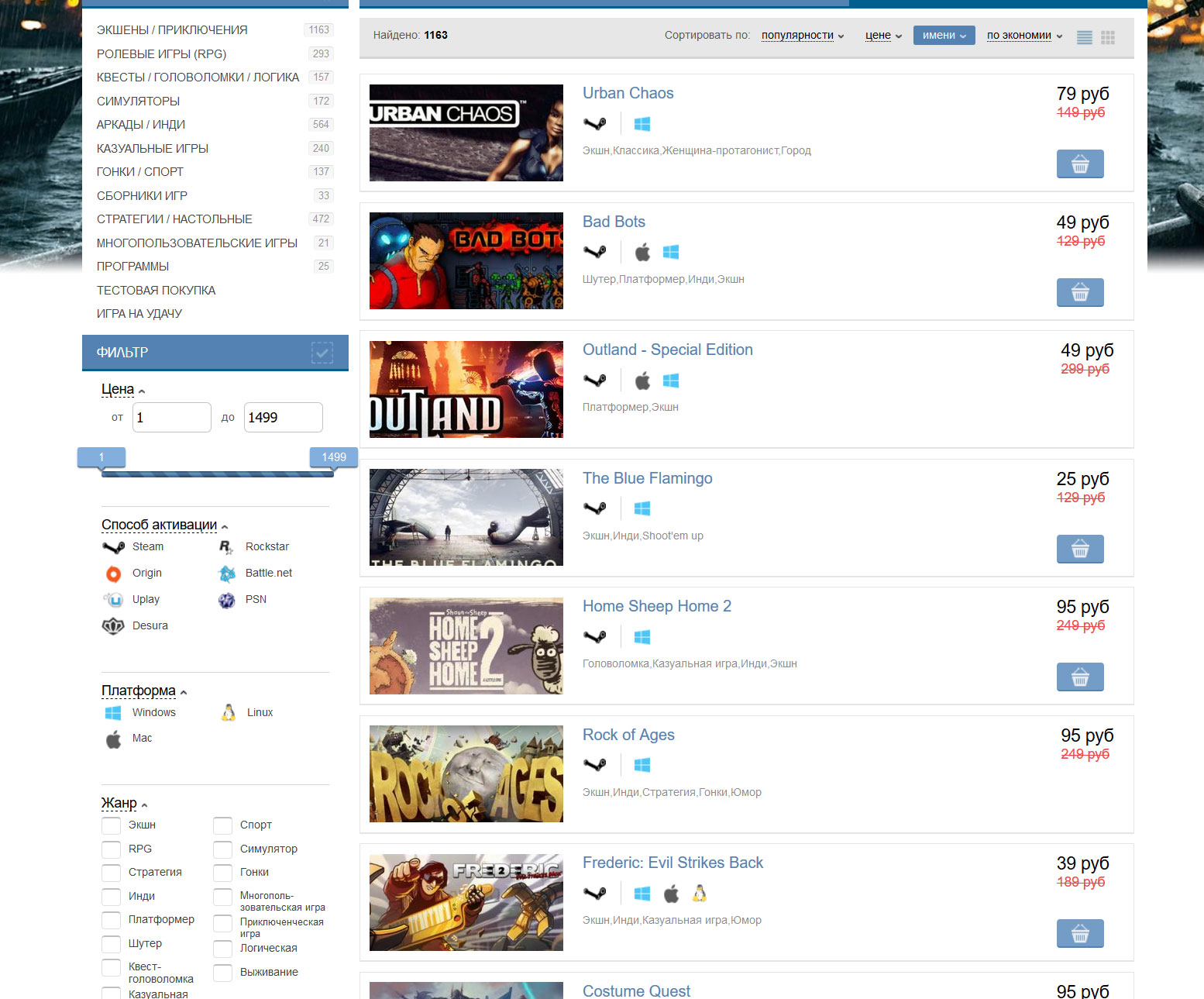Add Home Sheep Home 2 to cart

click(1080, 677)
